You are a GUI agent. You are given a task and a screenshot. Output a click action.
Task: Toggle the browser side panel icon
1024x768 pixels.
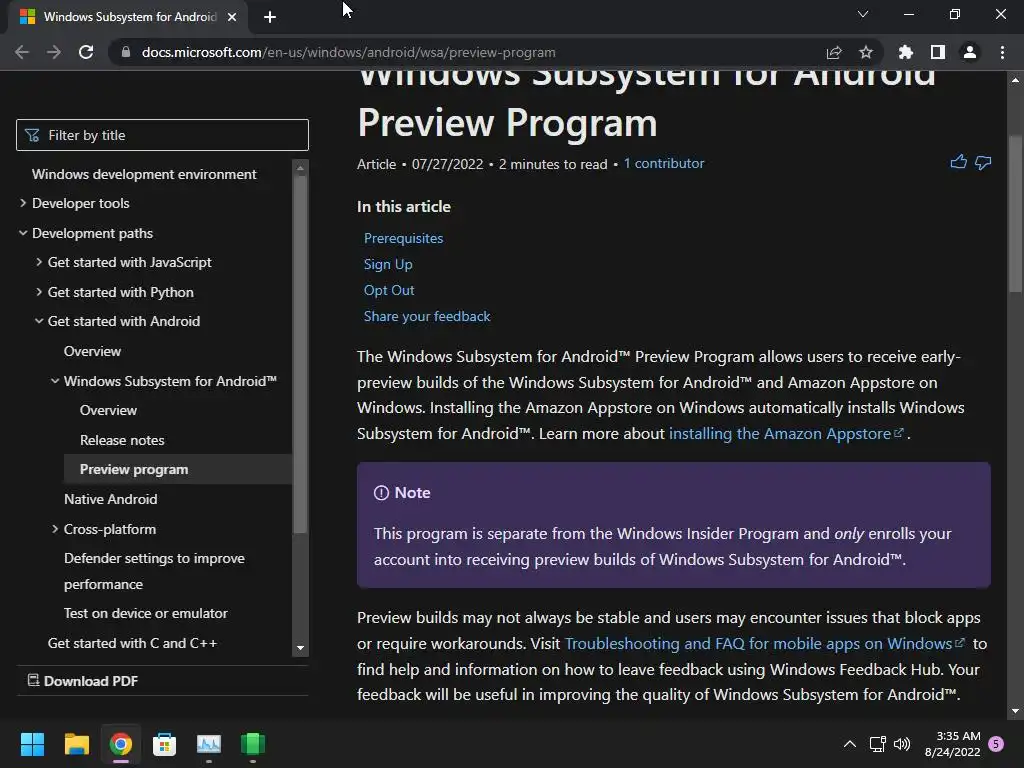(938, 52)
